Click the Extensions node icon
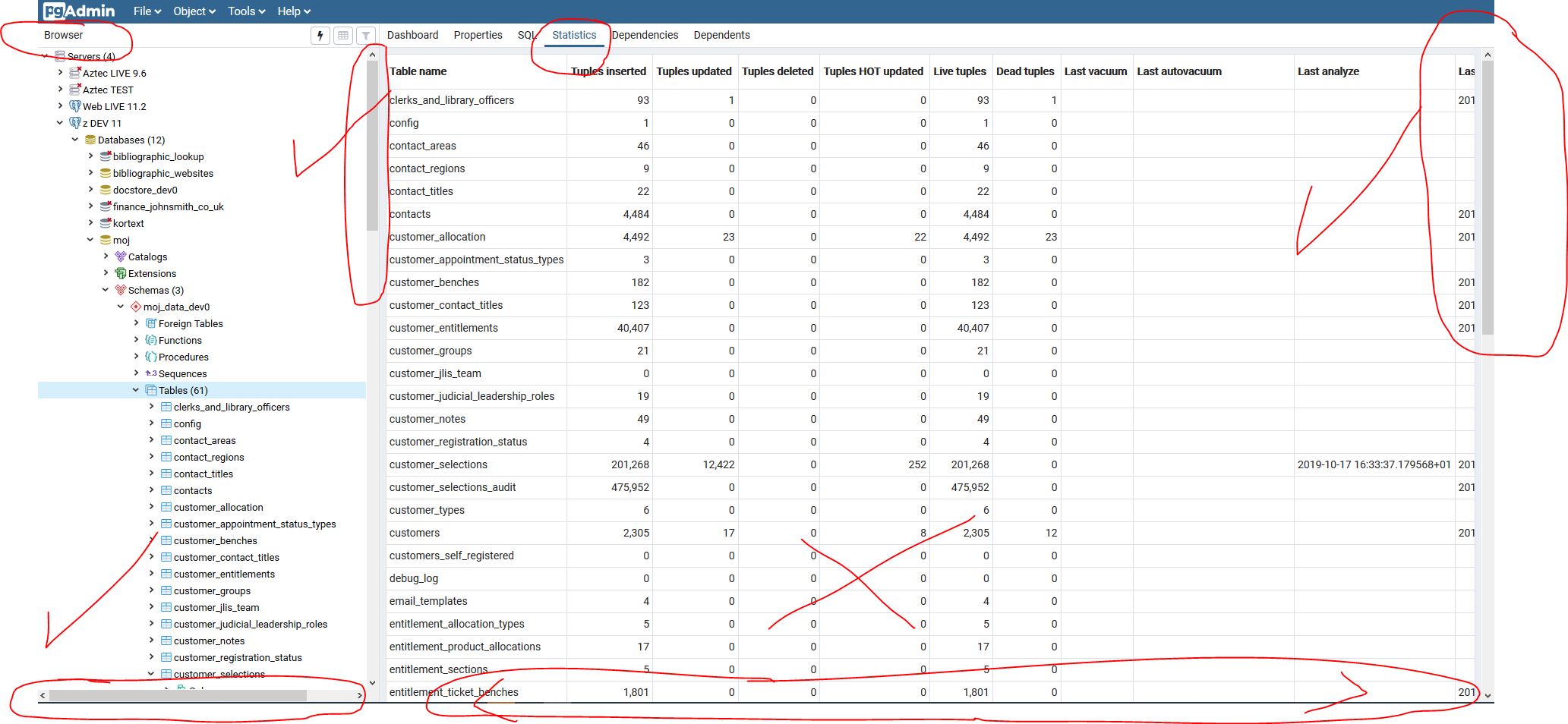Screen dimensions: 1568x724 [121, 273]
